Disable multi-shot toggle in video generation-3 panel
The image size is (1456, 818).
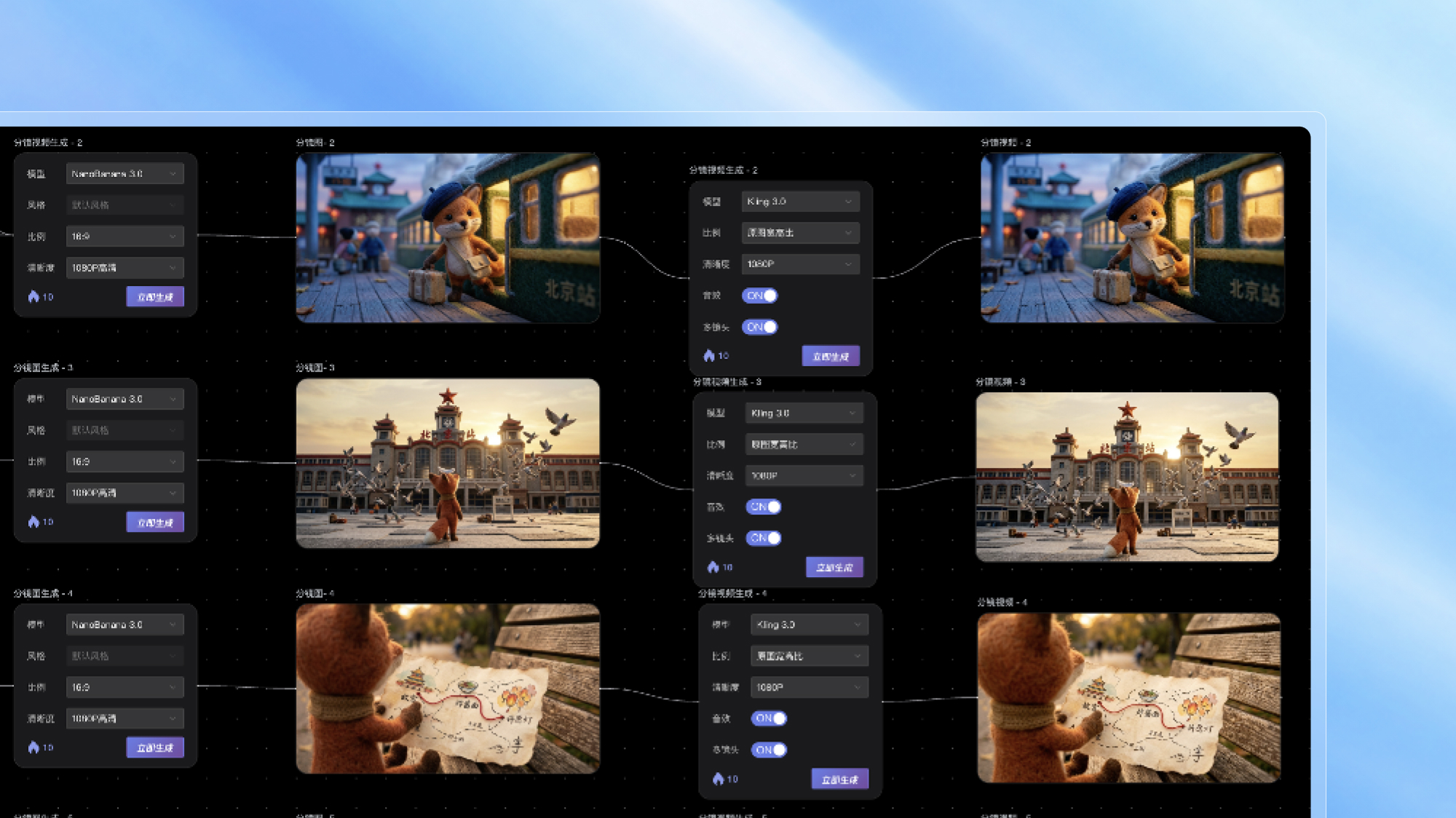(764, 538)
